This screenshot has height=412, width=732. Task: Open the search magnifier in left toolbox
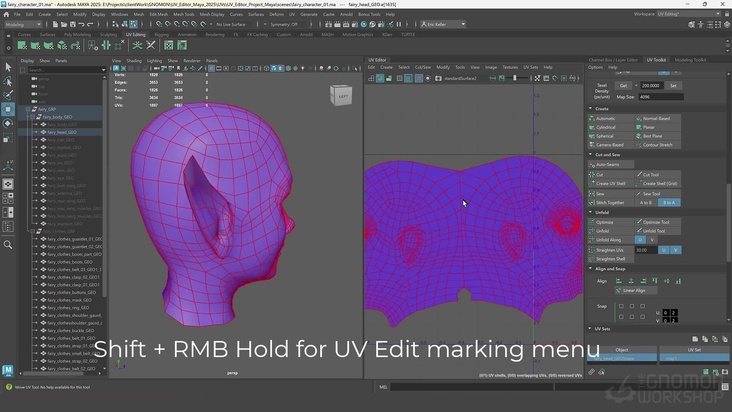point(8,244)
